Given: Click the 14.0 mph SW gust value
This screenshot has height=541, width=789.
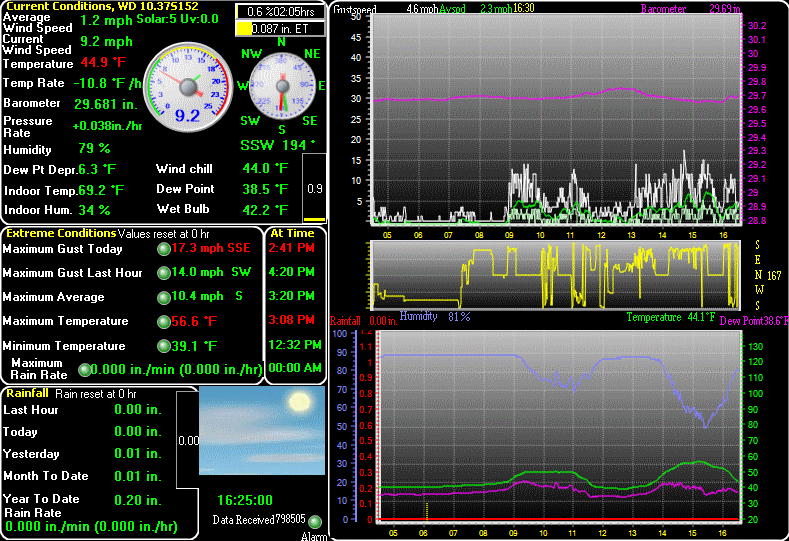Looking at the screenshot, I should point(211,272).
